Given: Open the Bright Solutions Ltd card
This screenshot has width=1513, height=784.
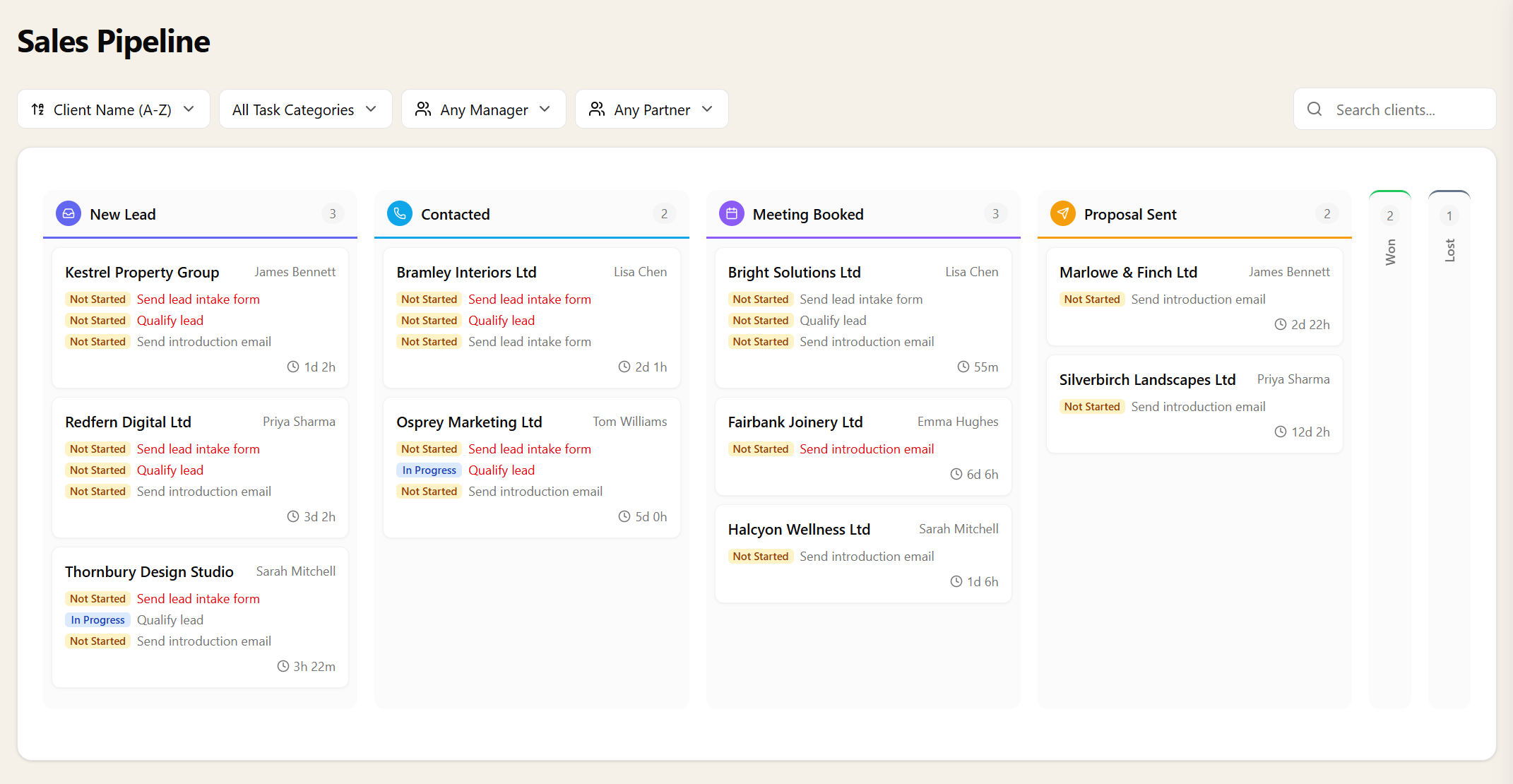Looking at the screenshot, I should point(863,318).
